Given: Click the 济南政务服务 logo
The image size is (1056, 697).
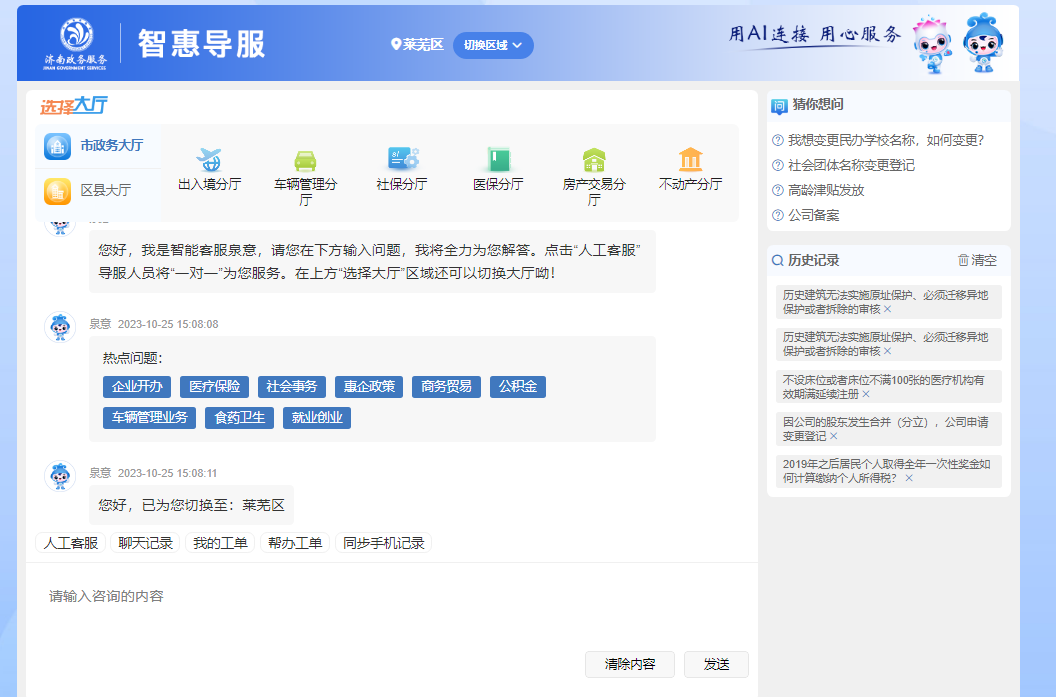Looking at the screenshot, I should coord(75,43).
